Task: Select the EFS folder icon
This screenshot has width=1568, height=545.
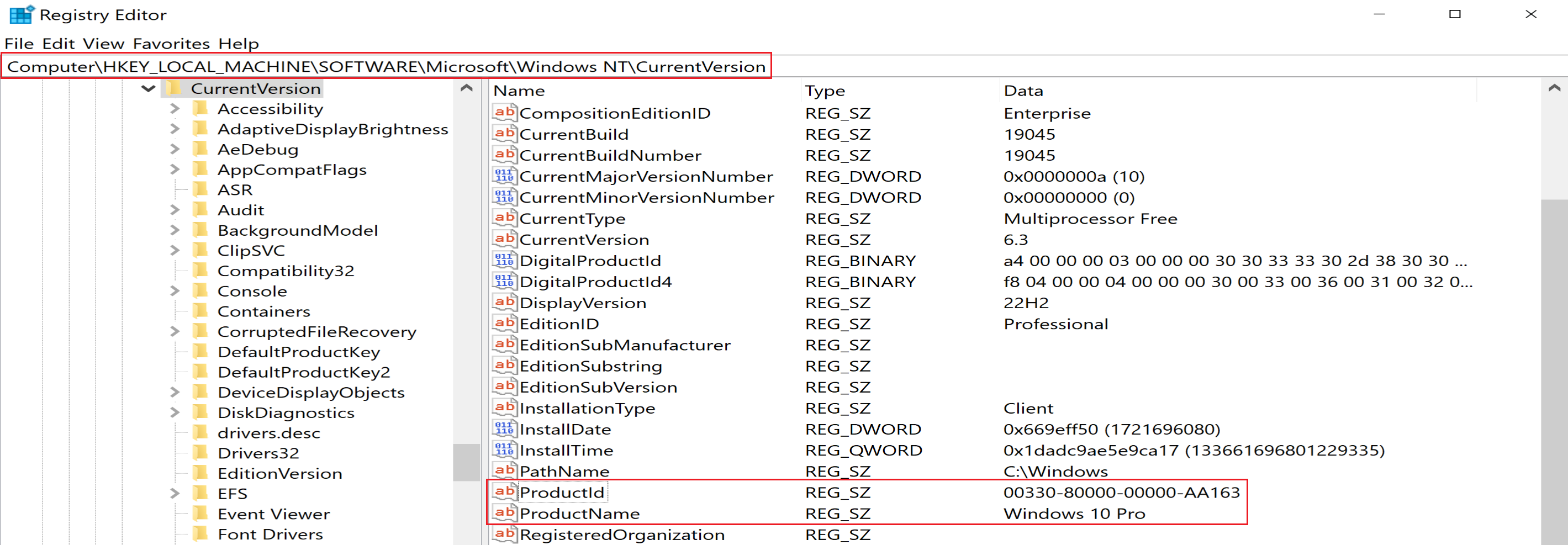Action: [199, 493]
